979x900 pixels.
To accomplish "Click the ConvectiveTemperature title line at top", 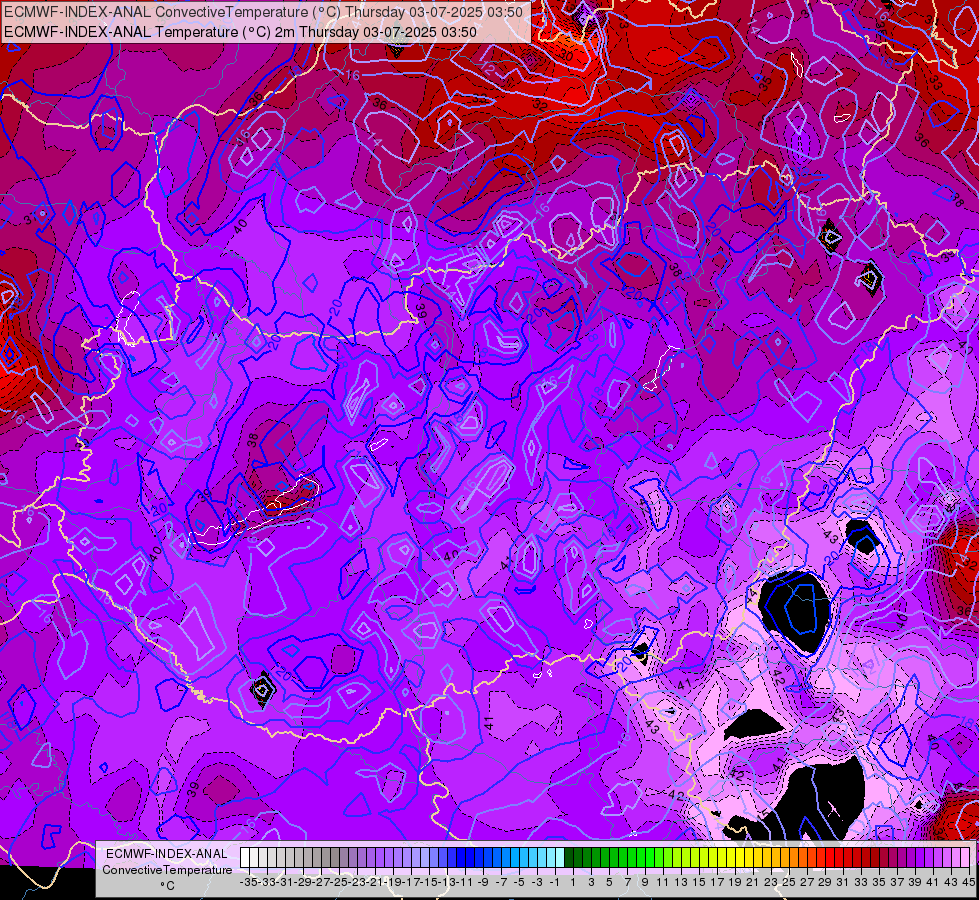I will (263, 11).
